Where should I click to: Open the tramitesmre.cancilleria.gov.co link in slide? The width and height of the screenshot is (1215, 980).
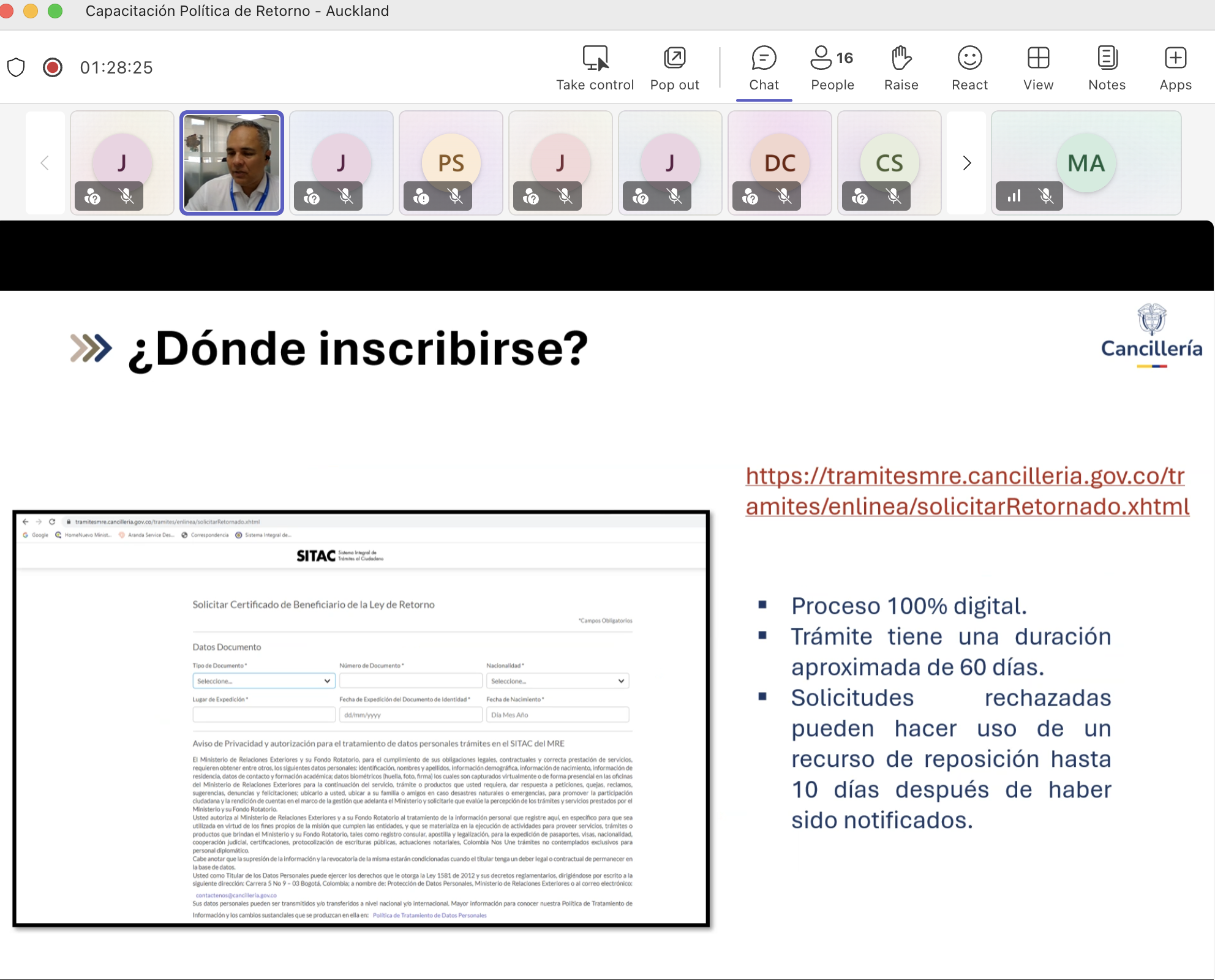968,491
